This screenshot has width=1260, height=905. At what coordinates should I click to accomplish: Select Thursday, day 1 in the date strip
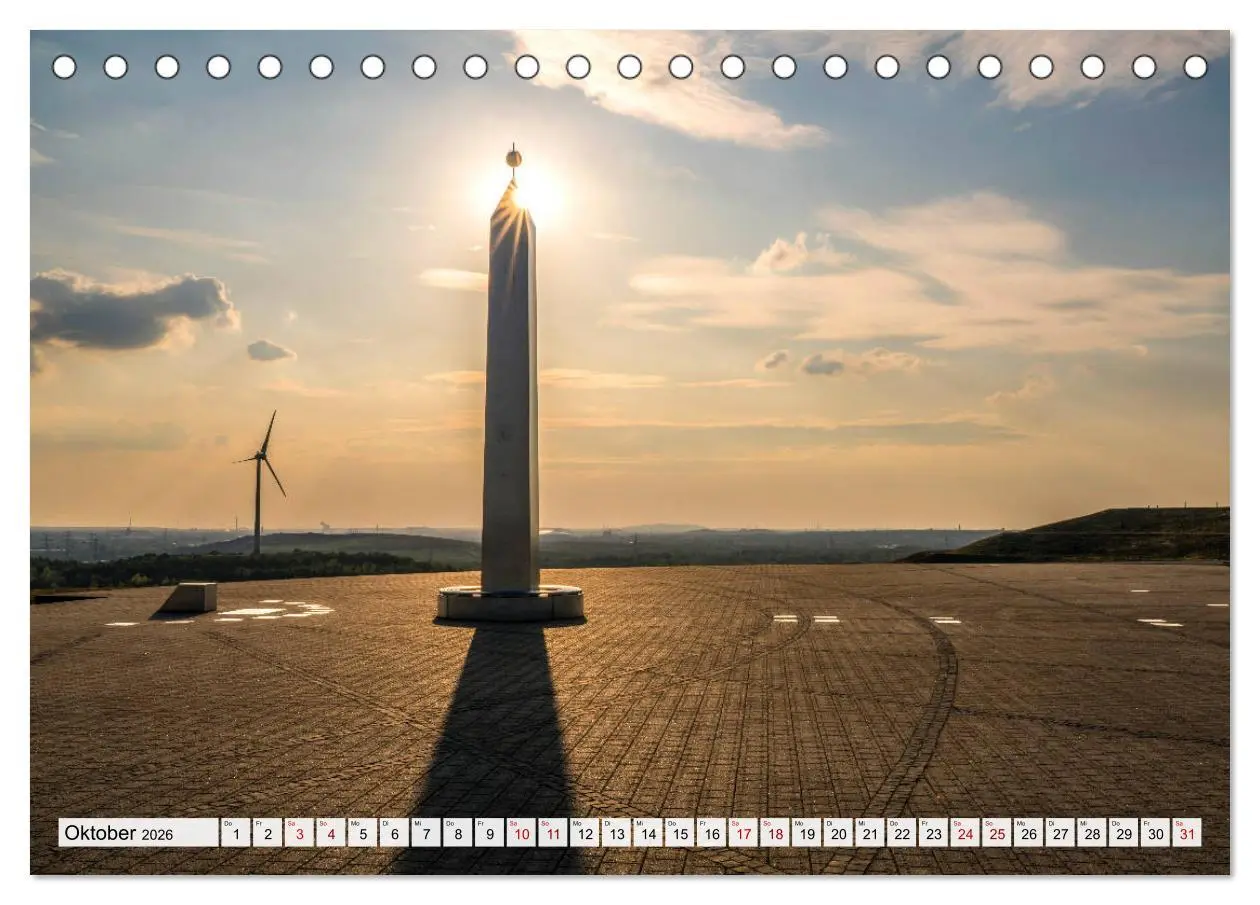tap(235, 832)
